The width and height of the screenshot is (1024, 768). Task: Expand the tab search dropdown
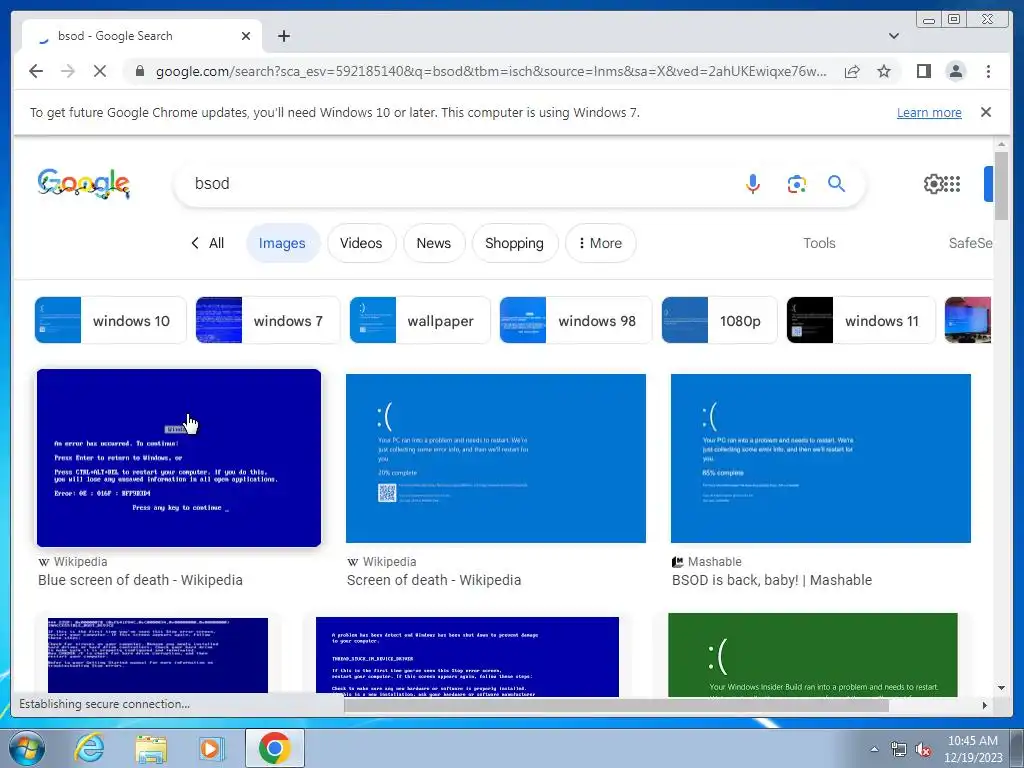pyautogui.click(x=894, y=36)
